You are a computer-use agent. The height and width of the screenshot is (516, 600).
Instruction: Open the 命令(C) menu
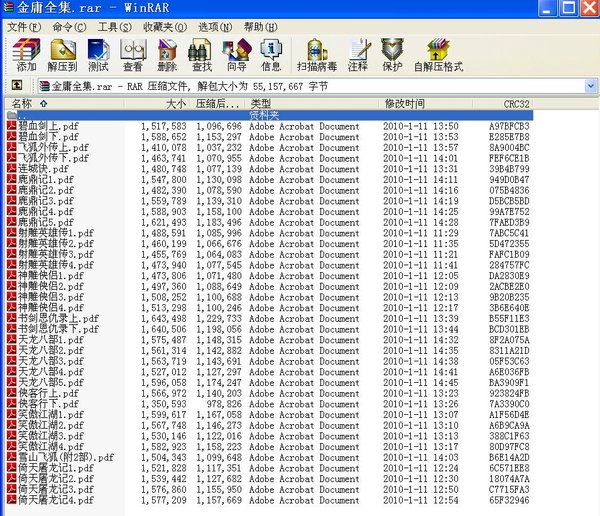click(69, 27)
